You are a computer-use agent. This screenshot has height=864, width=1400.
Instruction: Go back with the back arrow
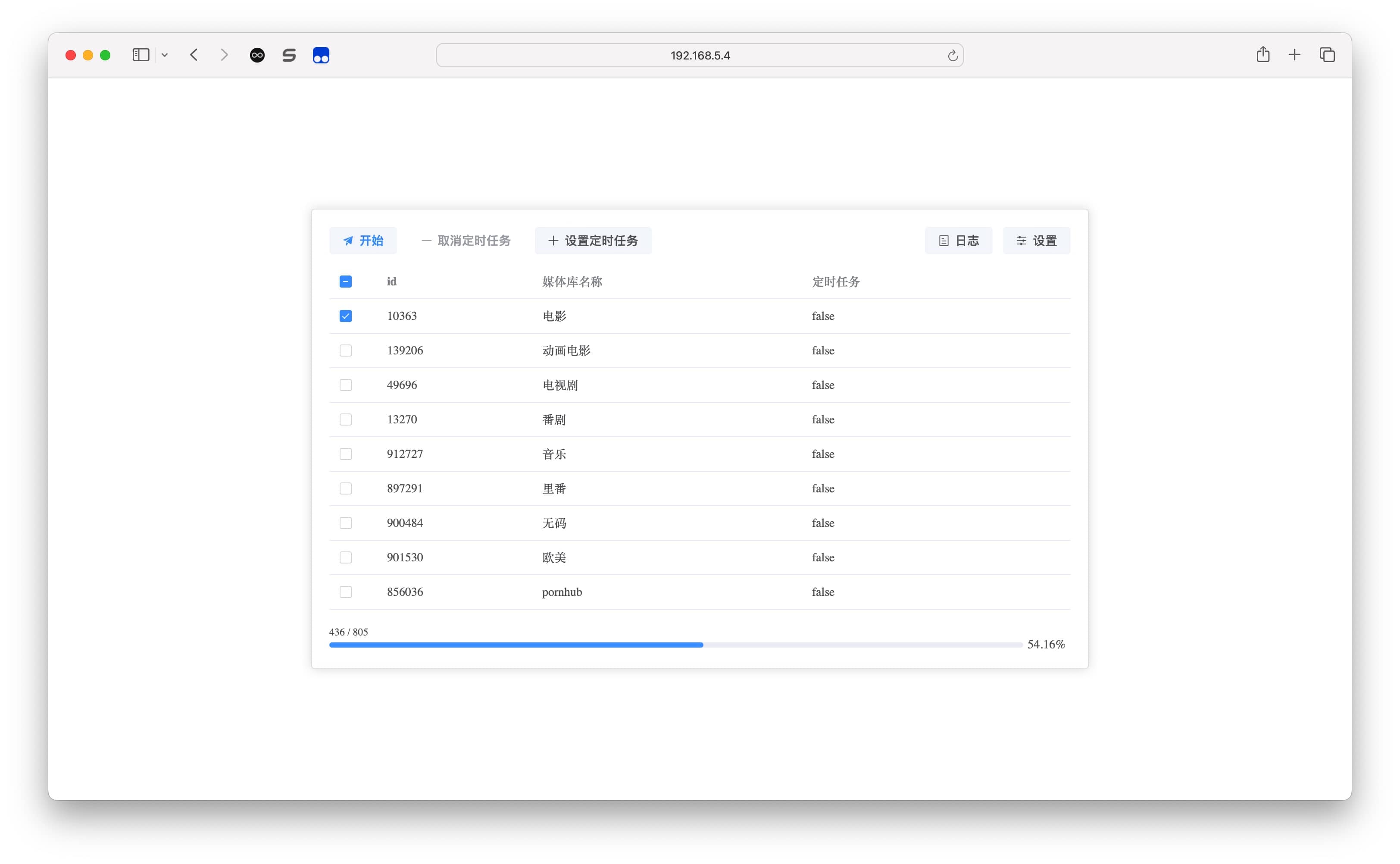coord(194,55)
